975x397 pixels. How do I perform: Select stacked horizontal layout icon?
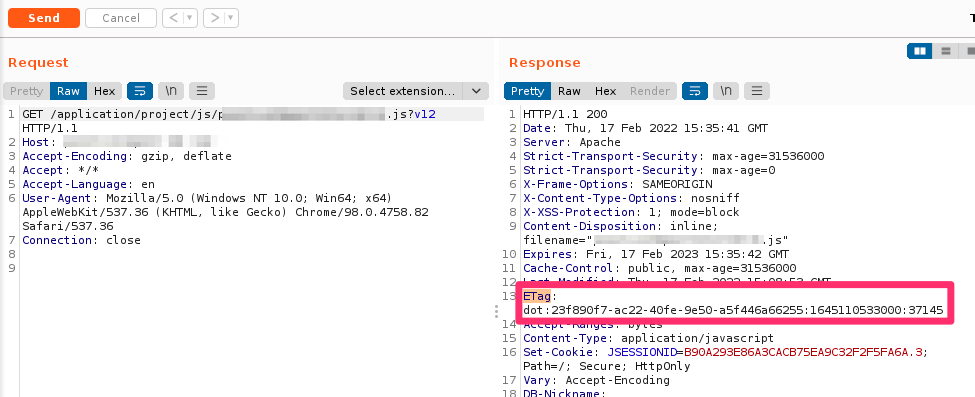(946, 51)
